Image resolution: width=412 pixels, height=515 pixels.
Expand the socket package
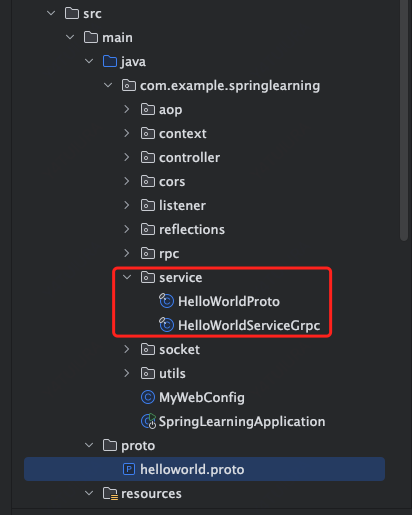127,349
